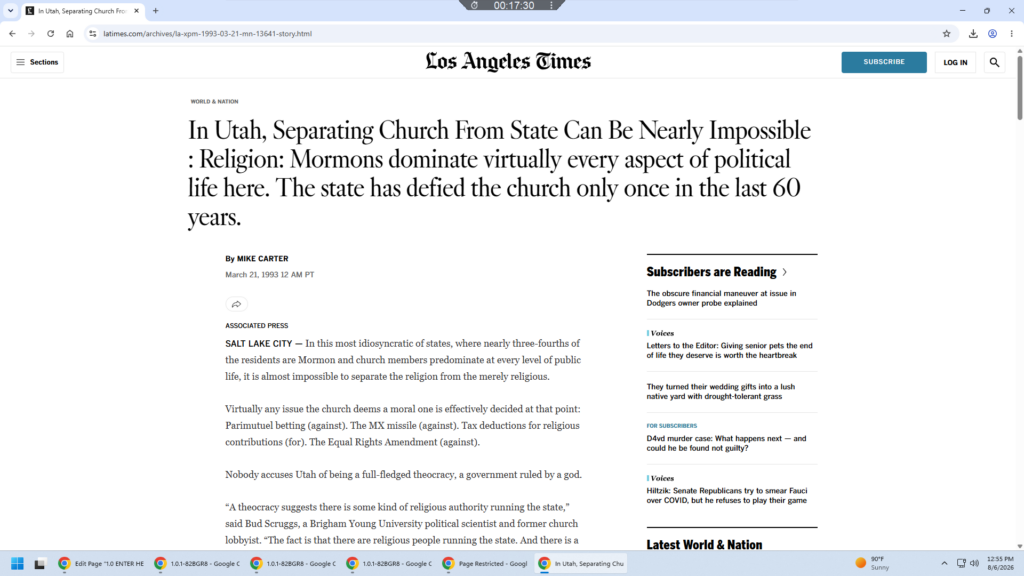The height and width of the screenshot is (576, 1024).
Task: Click the ASSOCIATED PRESS credit text
Action: pos(257,325)
